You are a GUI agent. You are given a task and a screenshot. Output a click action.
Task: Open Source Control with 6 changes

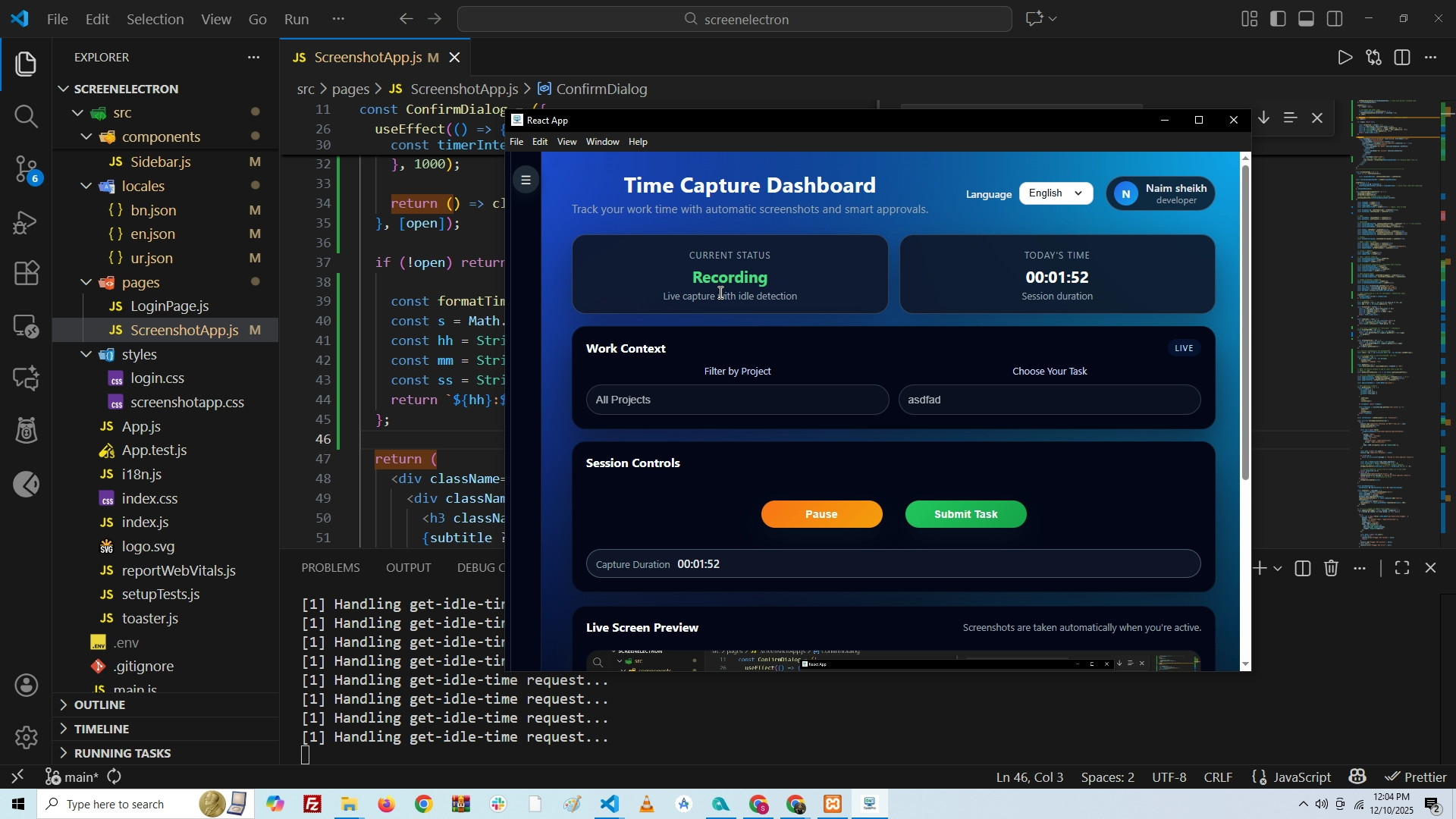click(x=26, y=169)
